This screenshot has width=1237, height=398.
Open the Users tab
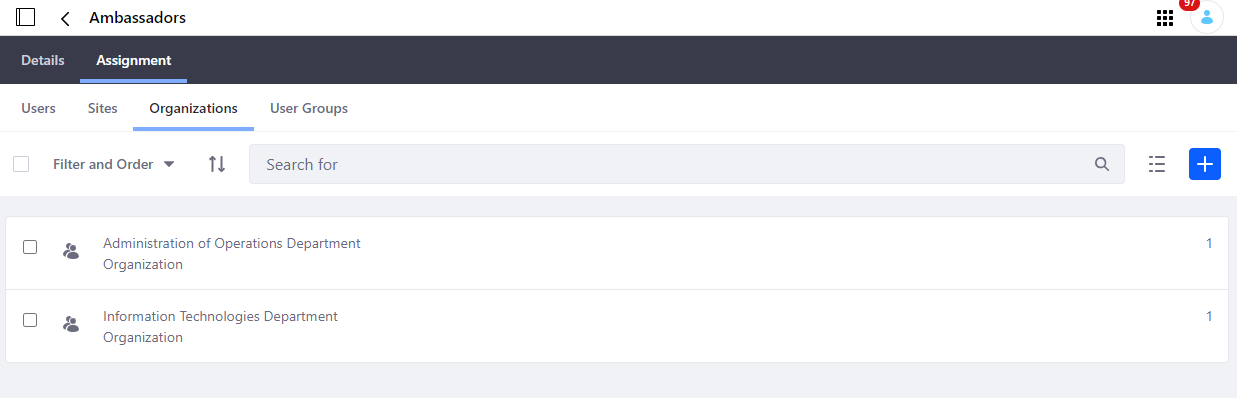click(38, 108)
